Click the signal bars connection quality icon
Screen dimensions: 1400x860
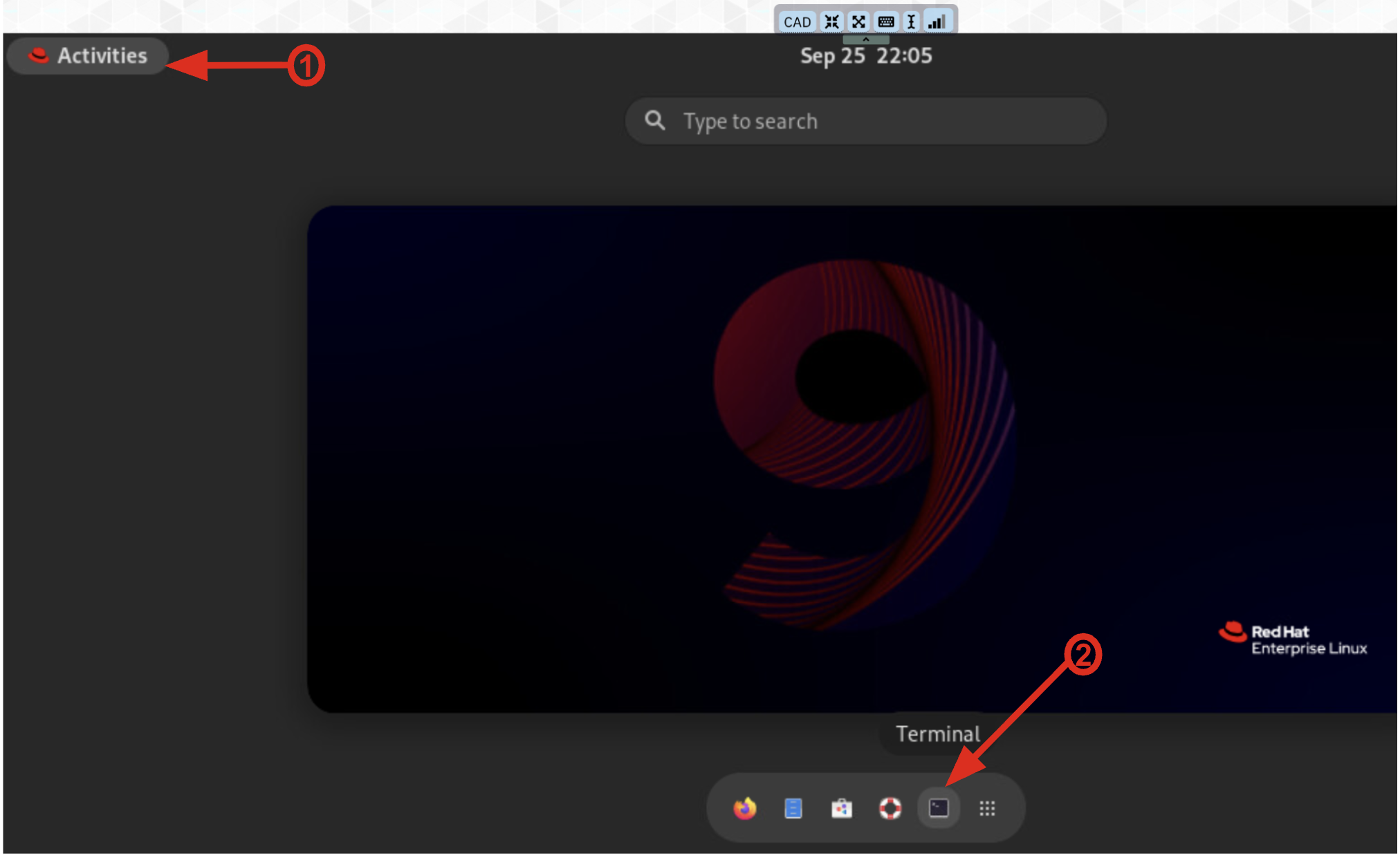click(937, 22)
